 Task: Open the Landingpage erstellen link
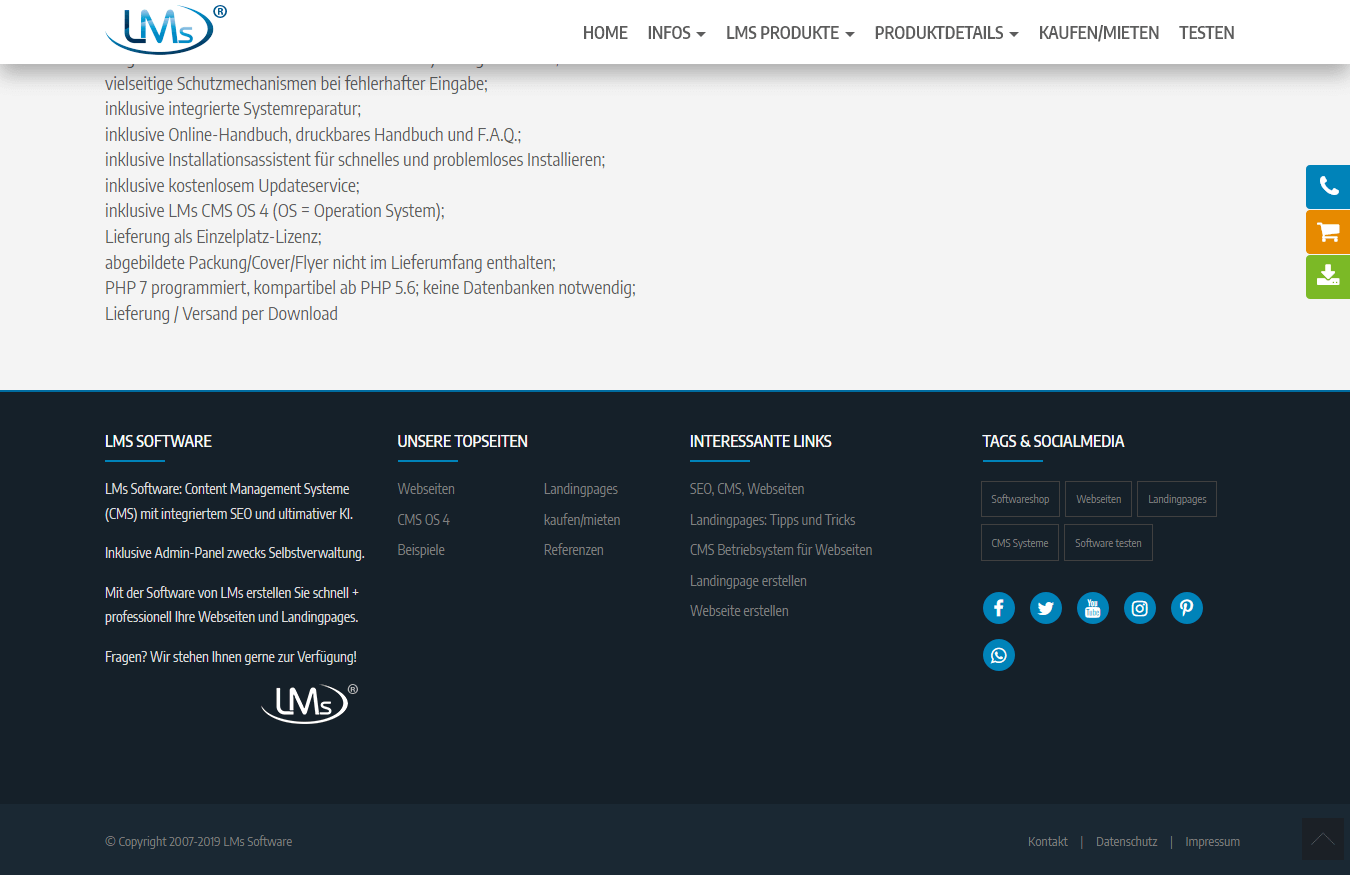click(x=748, y=581)
